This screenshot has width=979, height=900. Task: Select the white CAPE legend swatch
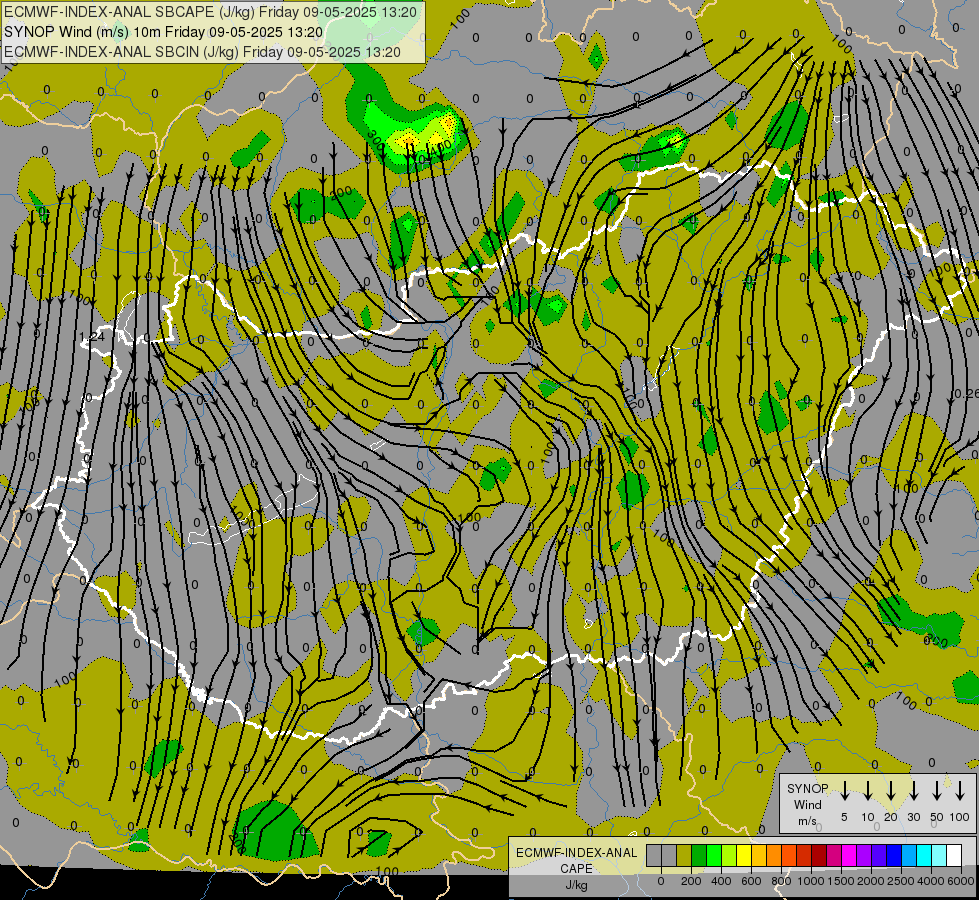point(954,856)
